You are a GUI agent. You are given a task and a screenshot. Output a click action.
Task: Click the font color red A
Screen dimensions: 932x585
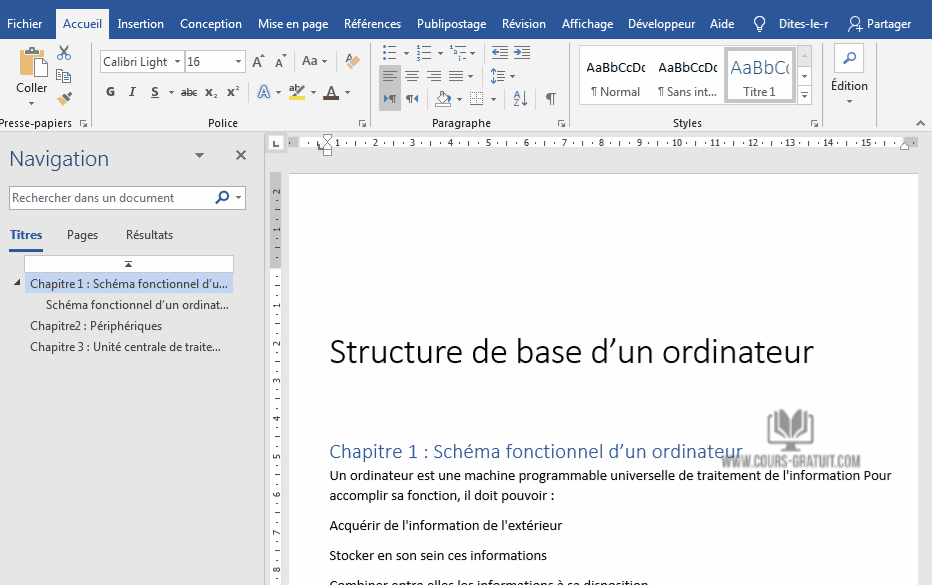point(331,93)
